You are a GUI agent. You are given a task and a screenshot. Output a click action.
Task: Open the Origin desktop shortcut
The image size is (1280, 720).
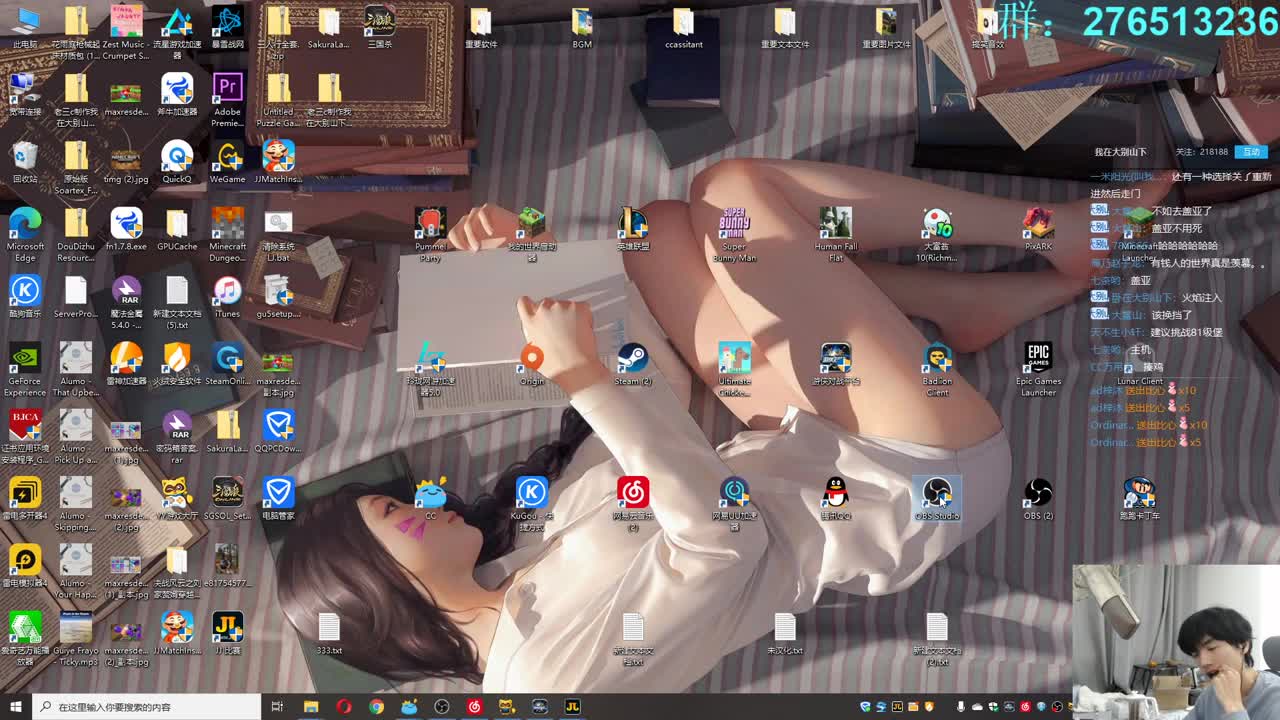click(x=532, y=364)
